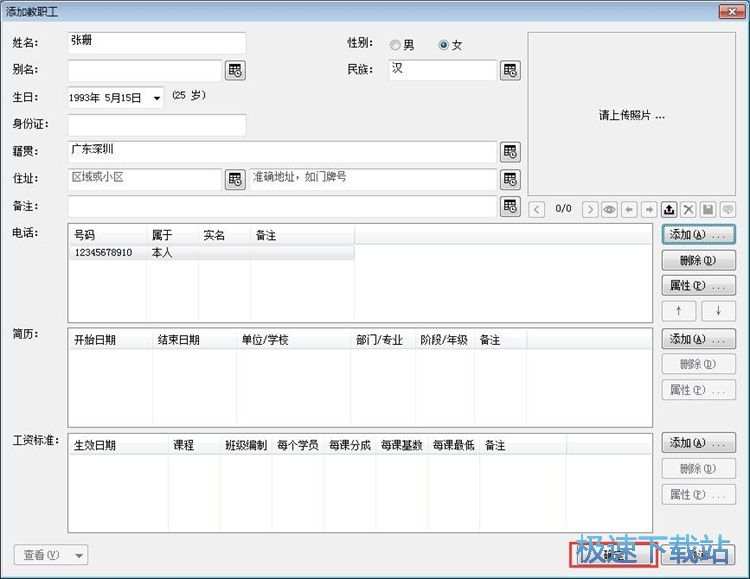Select the phone row 12345678910
The image size is (750, 579).
pos(212,253)
